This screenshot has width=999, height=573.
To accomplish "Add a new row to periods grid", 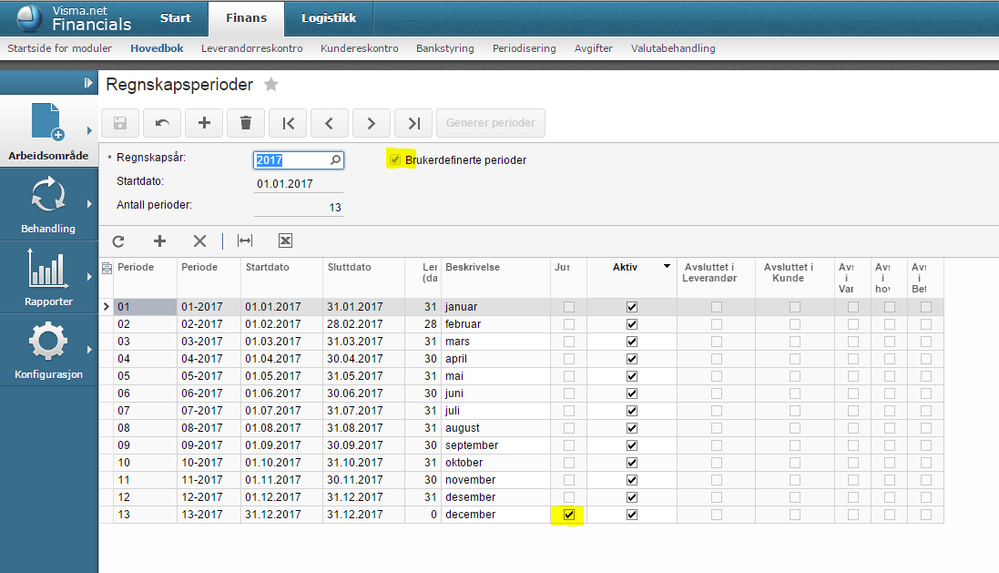I will pos(160,241).
